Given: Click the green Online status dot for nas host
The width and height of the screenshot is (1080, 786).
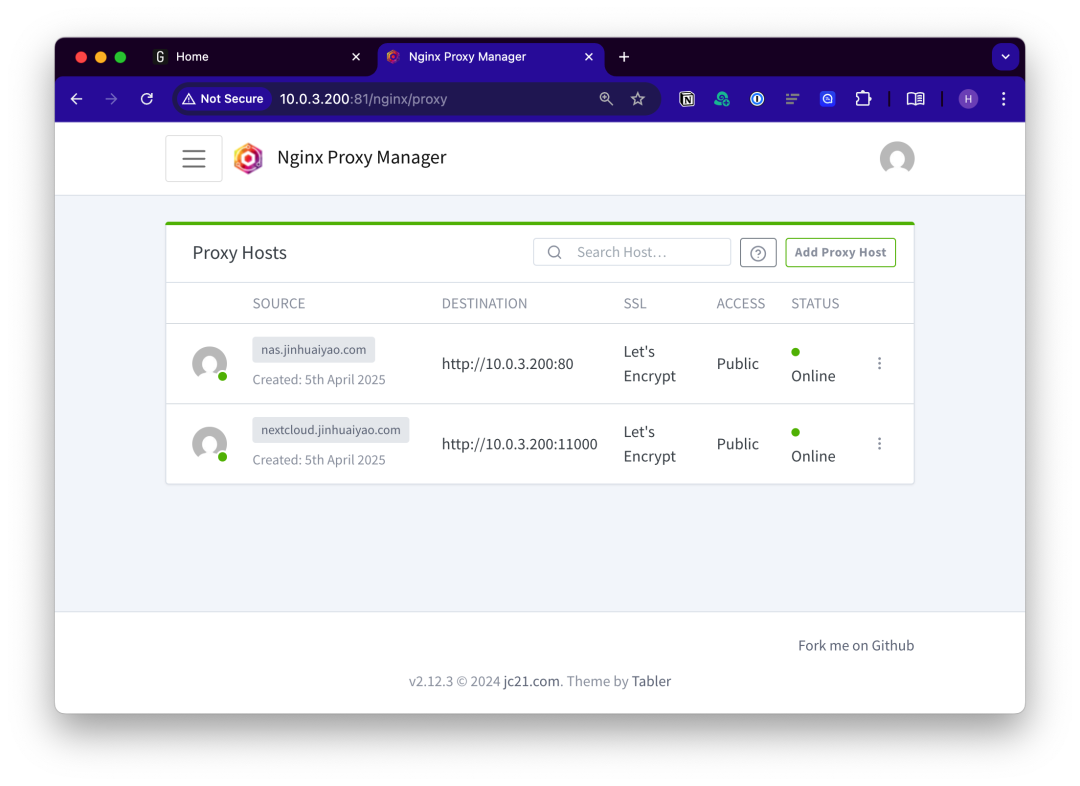Looking at the screenshot, I should [795, 352].
